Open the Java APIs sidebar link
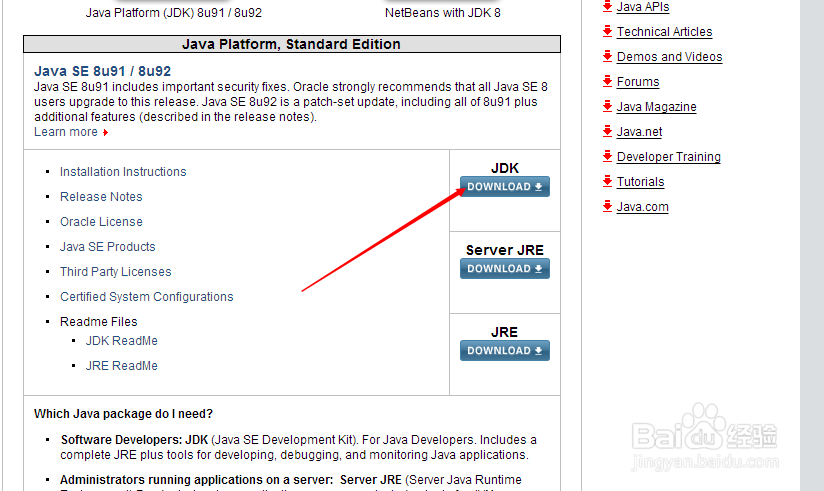Screen dimensions: 824x491 643,7
